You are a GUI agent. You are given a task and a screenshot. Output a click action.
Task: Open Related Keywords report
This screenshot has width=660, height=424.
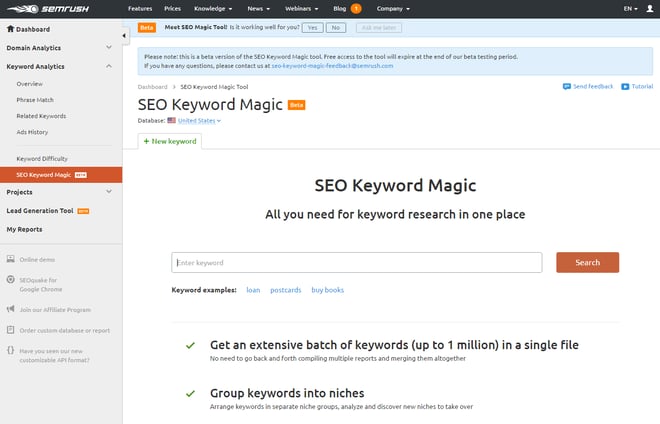(41, 116)
